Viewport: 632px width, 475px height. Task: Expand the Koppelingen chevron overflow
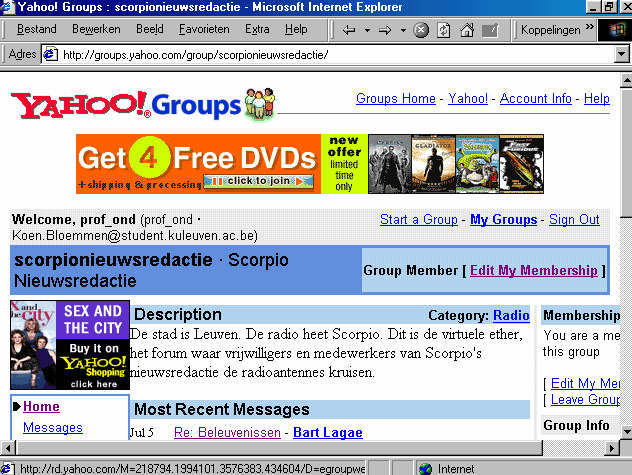click(x=590, y=27)
